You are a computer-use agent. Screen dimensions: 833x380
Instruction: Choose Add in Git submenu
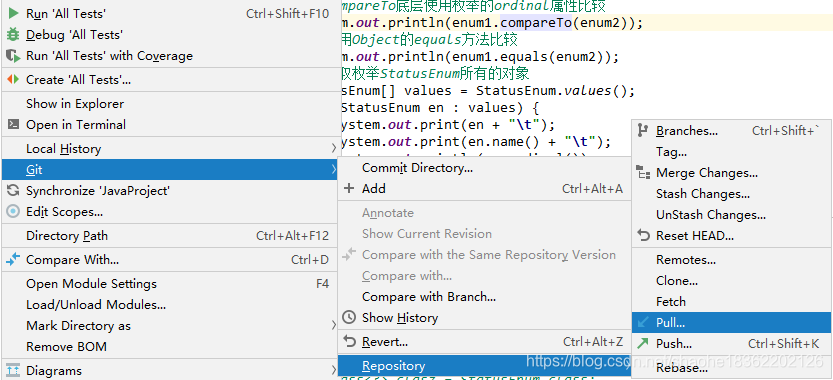(x=484, y=188)
